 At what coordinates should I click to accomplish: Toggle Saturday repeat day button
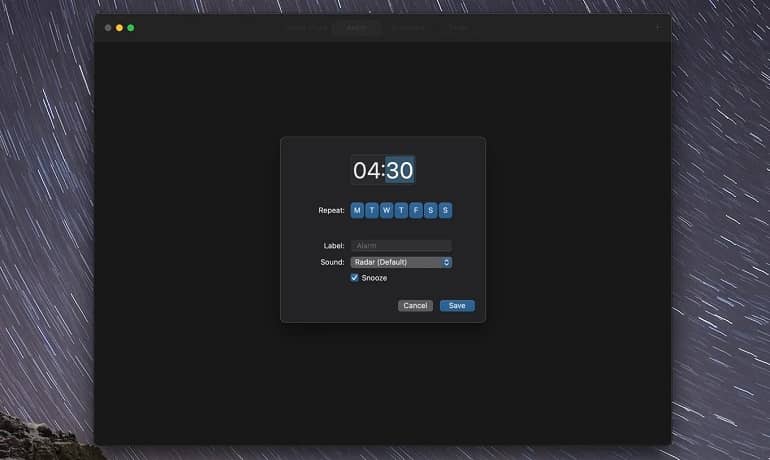[430, 210]
